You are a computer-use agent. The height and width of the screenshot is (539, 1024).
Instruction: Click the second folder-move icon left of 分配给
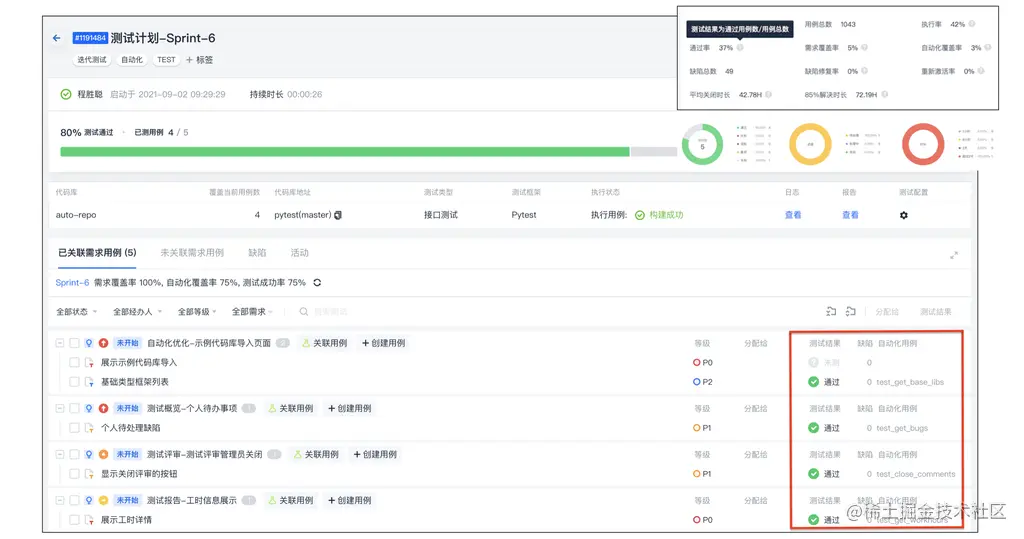[850, 312]
